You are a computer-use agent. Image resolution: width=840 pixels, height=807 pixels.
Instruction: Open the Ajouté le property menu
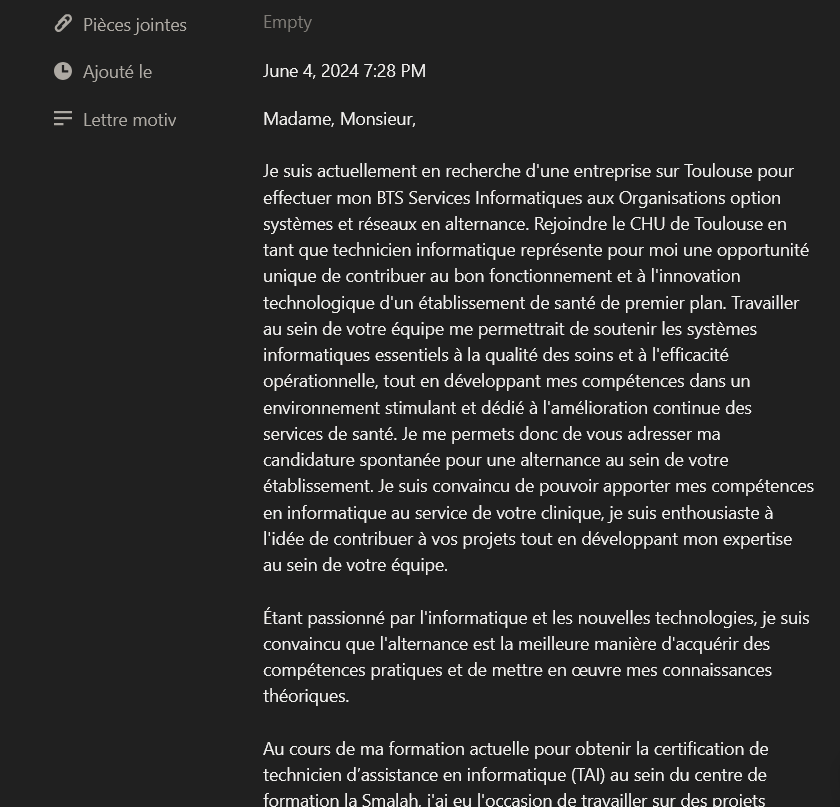point(117,71)
